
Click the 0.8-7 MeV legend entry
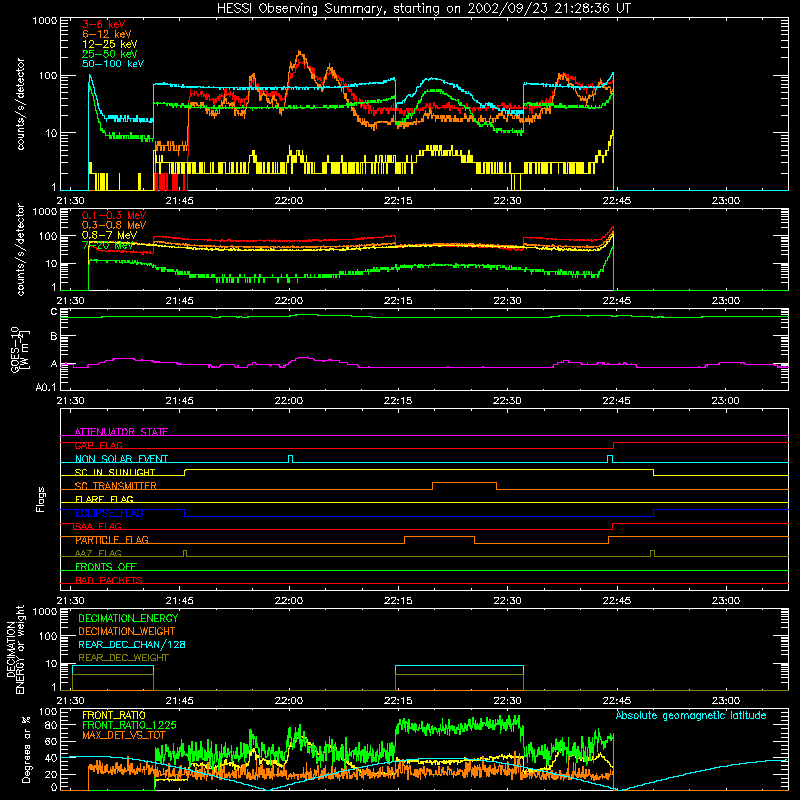coord(110,235)
